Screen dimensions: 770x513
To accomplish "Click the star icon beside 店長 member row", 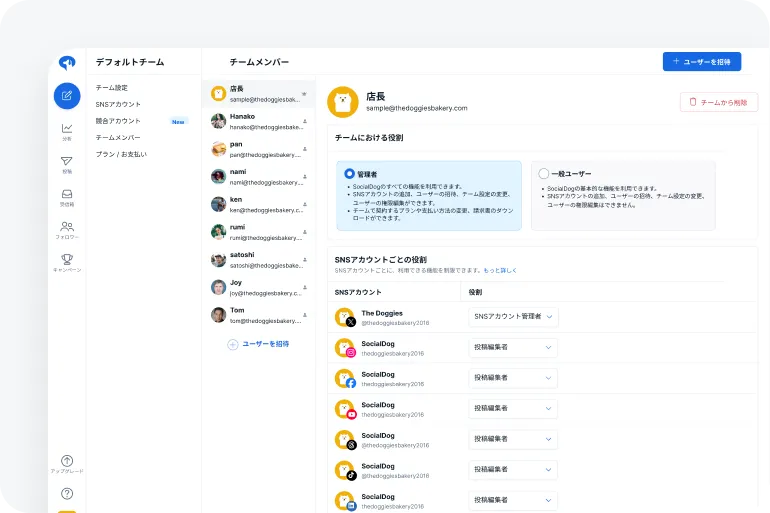I will click(304, 94).
